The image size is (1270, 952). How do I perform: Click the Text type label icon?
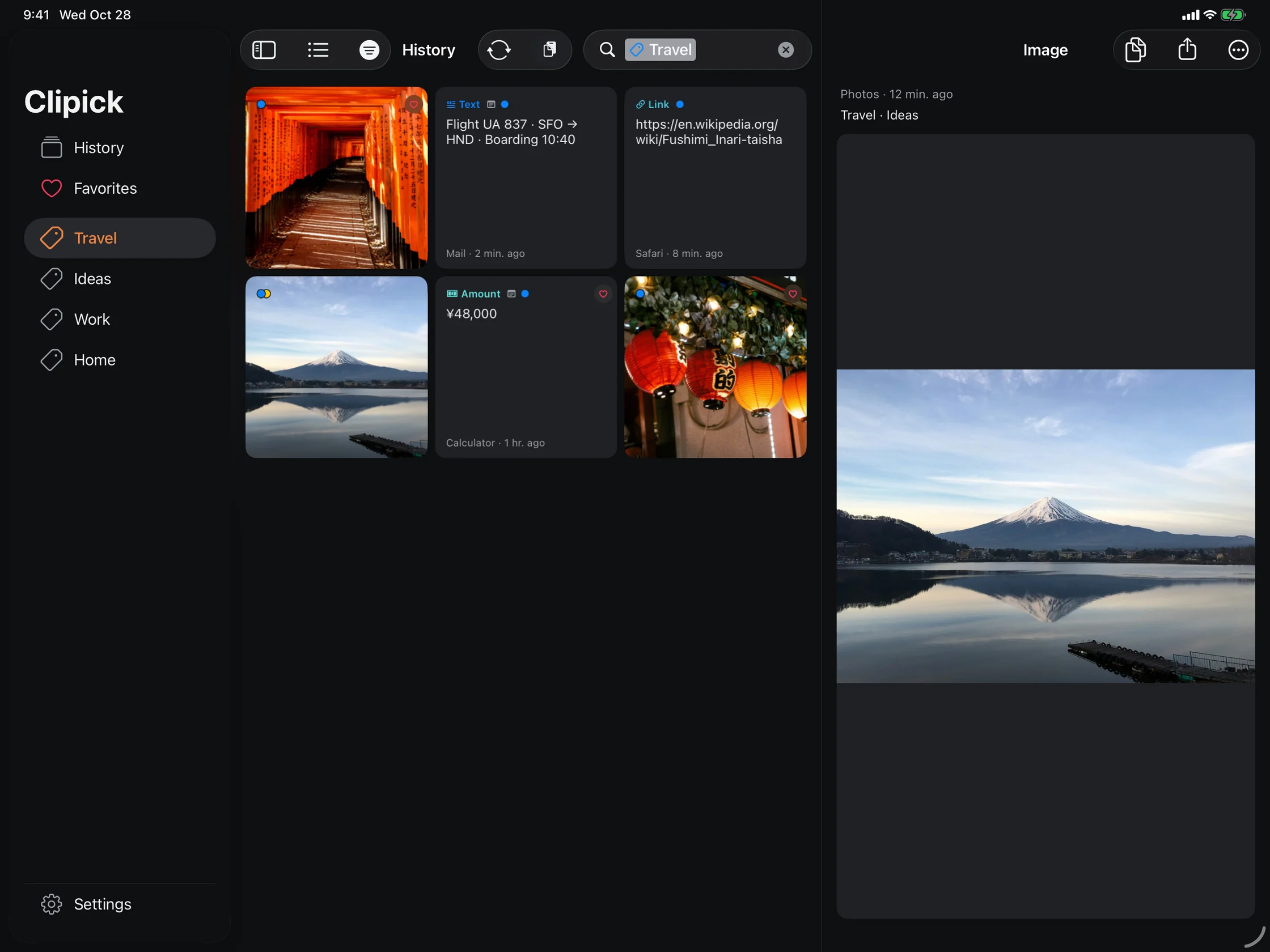(451, 104)
